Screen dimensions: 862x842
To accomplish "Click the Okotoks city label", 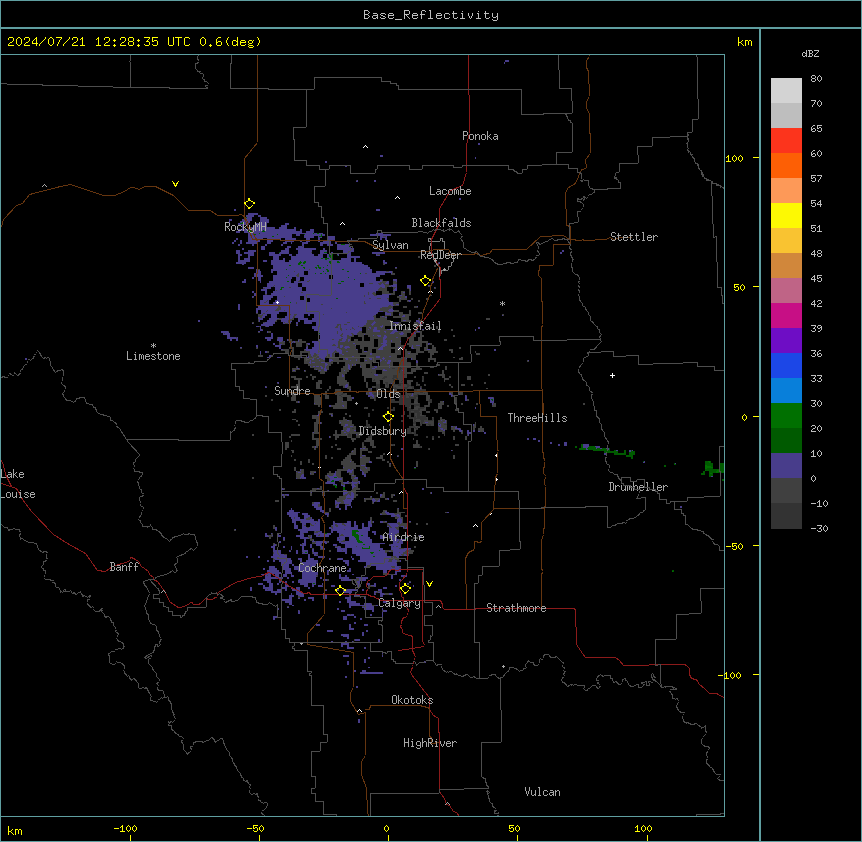I will [x=412, y=700].
